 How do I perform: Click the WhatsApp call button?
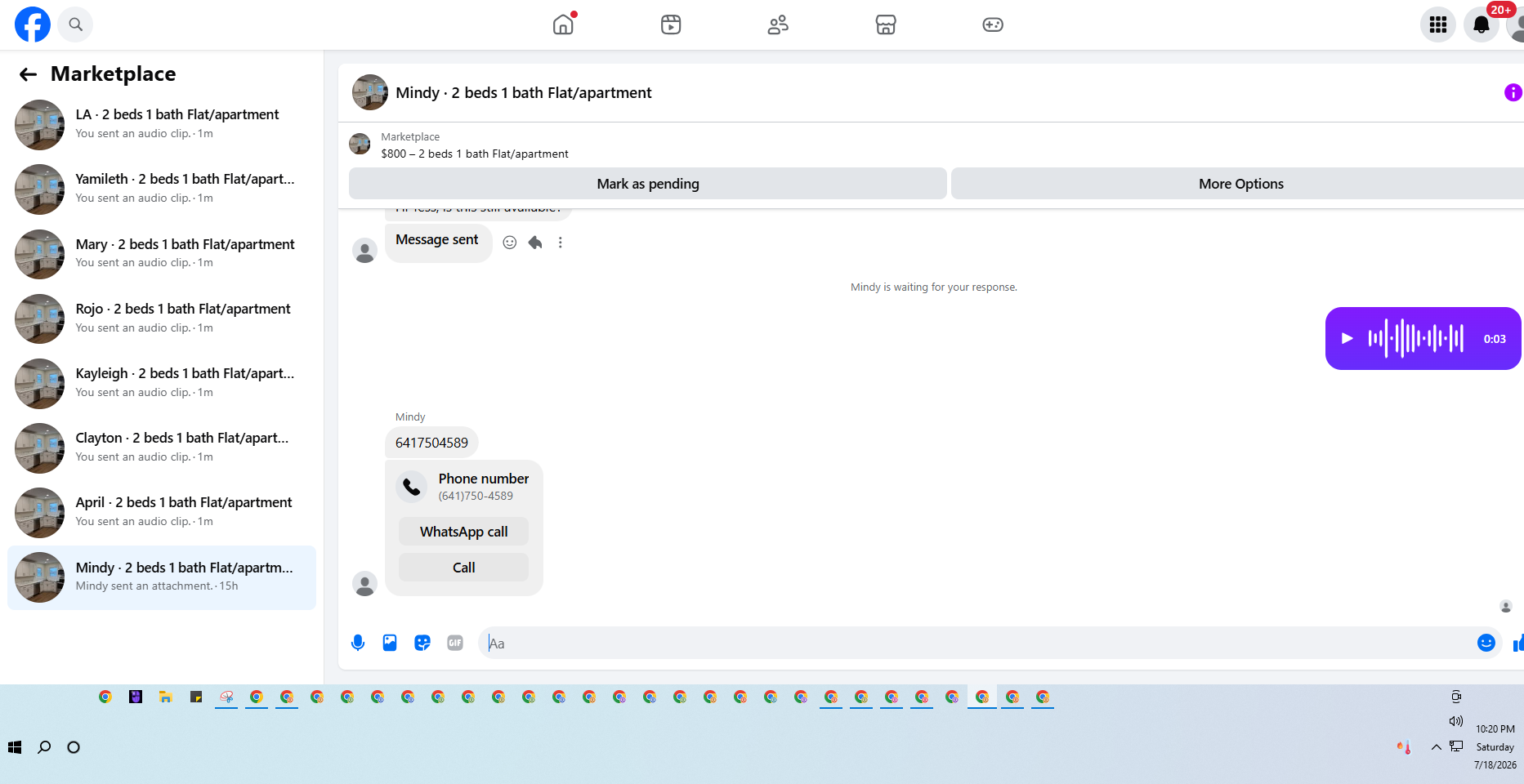(x=463, y=532)
